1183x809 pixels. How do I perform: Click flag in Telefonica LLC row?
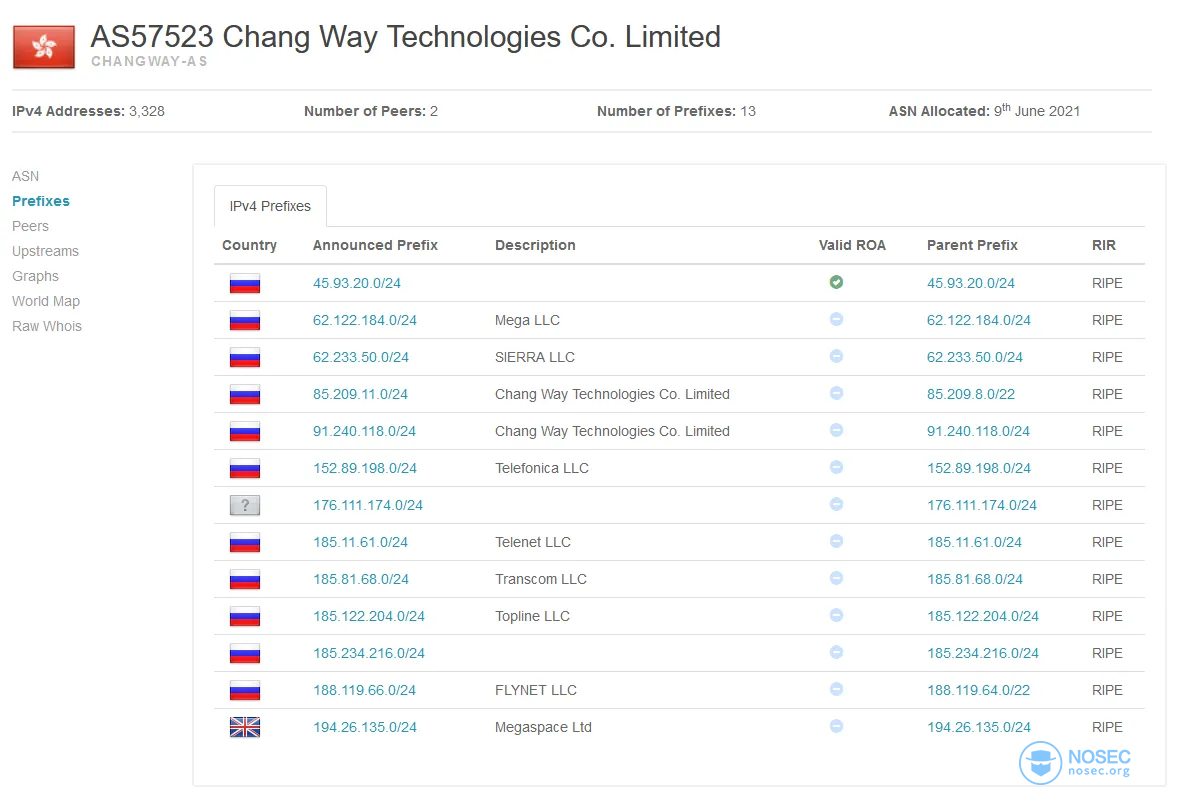(x=244, y=468)
